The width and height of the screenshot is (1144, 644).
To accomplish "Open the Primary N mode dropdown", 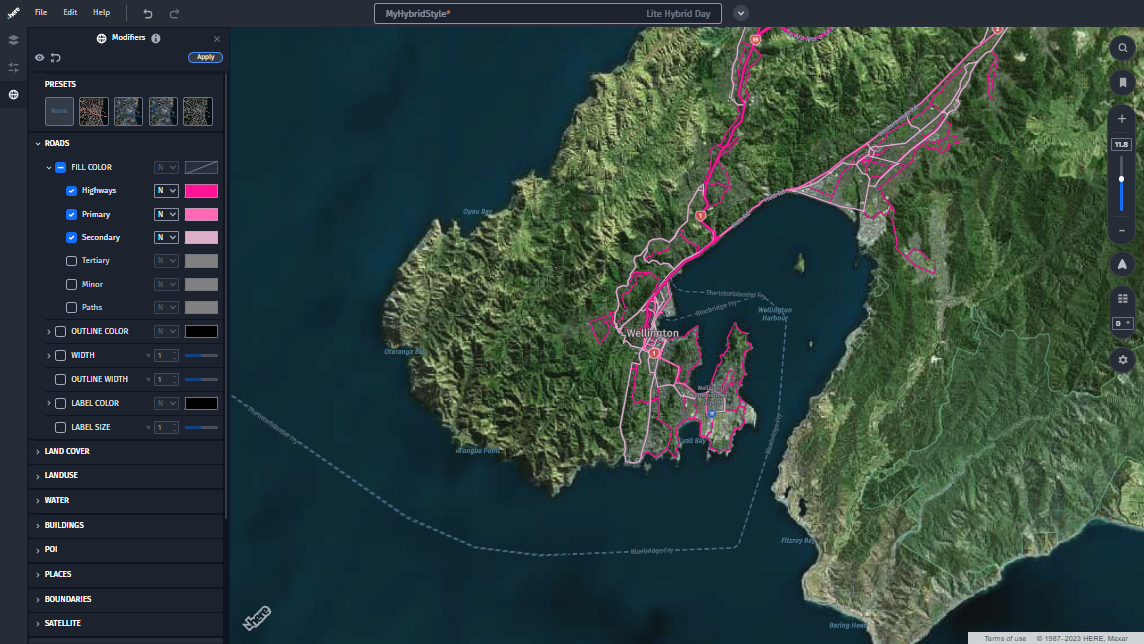I will [166, 214].
